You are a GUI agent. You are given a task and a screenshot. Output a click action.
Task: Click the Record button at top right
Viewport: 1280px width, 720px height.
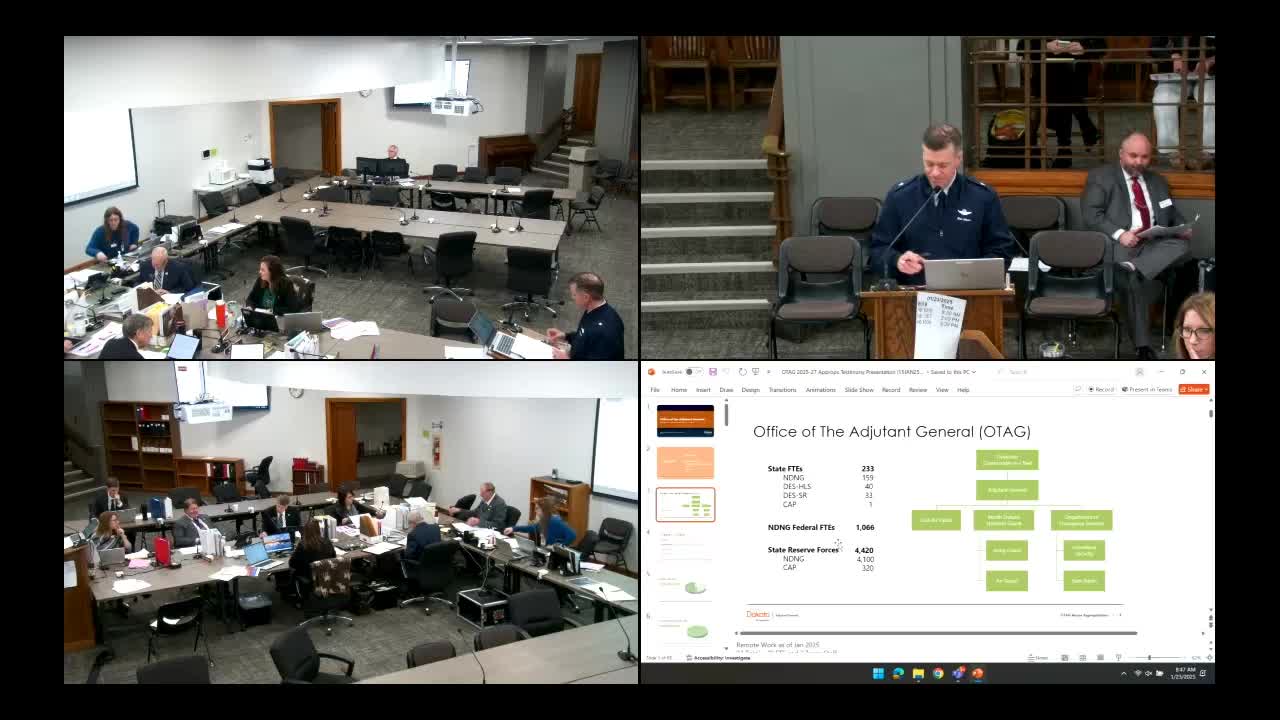(1101, 389)
